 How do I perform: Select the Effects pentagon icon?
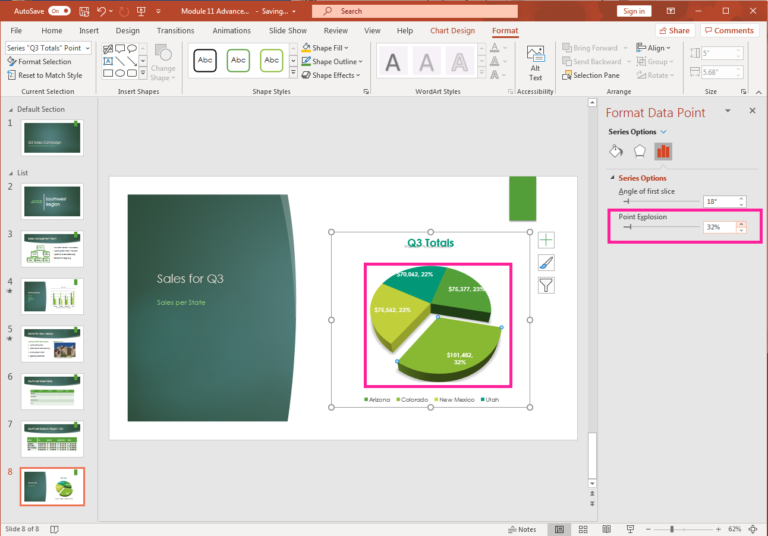(639, 151)
